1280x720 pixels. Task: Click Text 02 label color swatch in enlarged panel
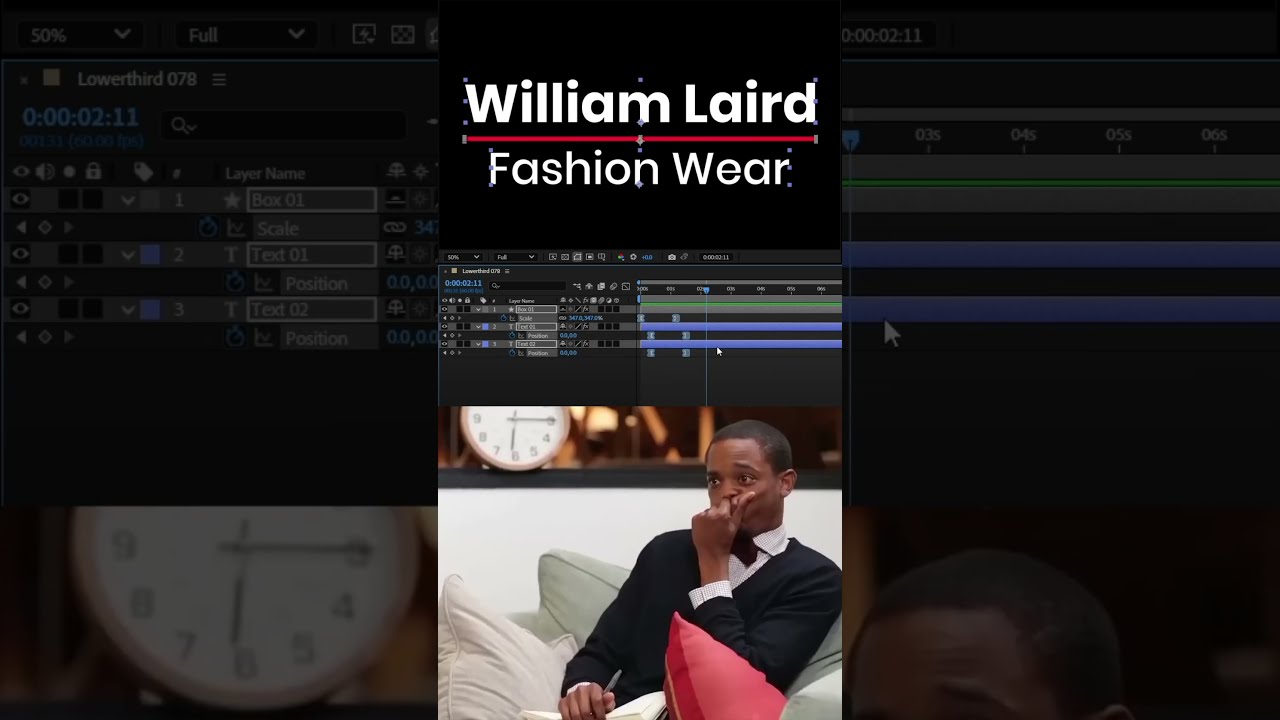click(x=149, y=310)
